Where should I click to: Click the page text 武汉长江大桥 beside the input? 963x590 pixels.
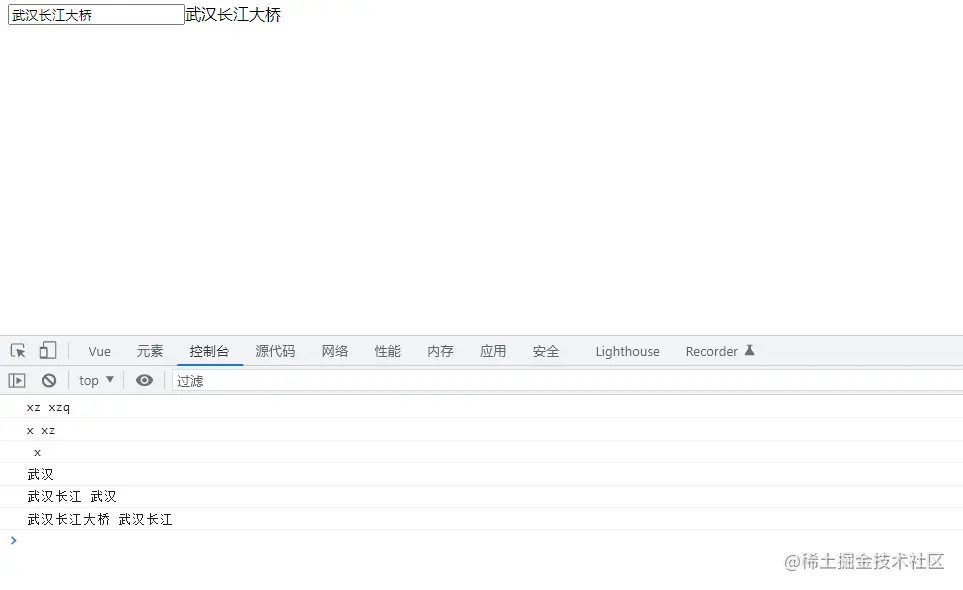(233, 15)
